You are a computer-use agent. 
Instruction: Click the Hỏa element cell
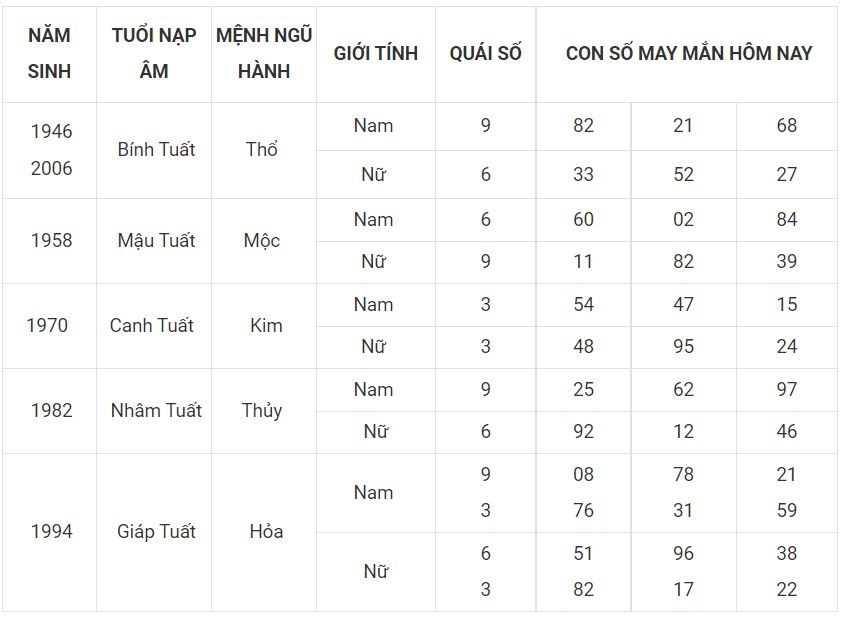[x=266, y=532]
